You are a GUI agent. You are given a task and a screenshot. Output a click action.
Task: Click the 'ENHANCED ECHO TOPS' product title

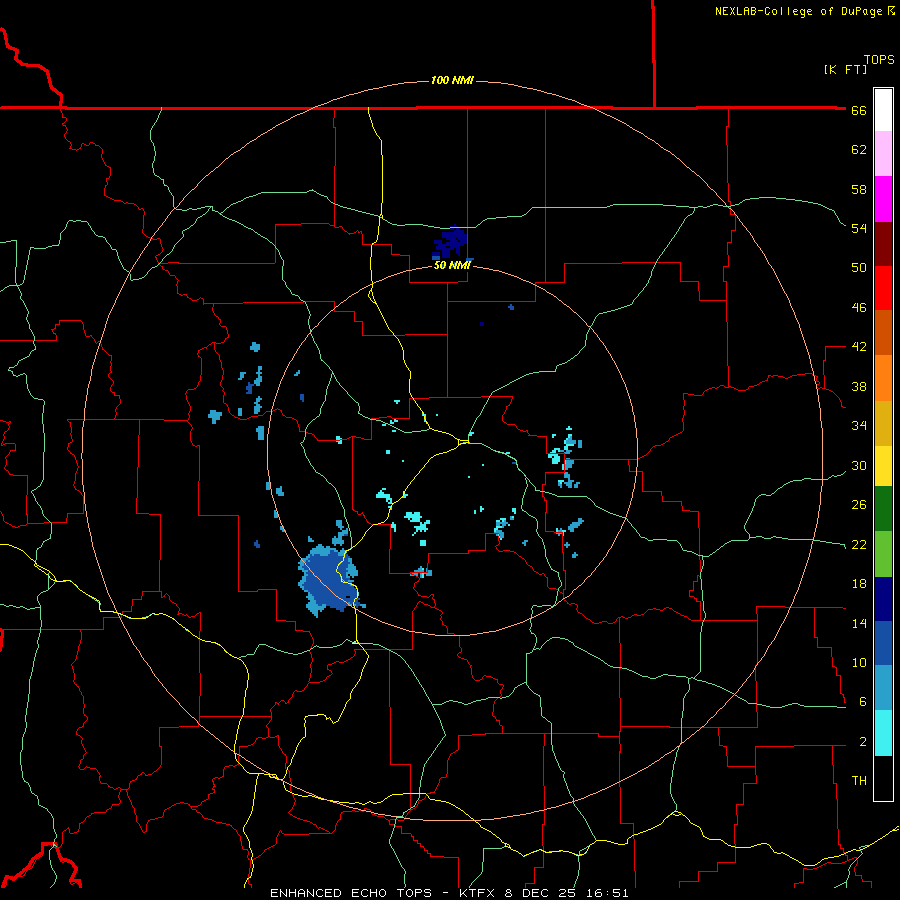coord(351,893)
